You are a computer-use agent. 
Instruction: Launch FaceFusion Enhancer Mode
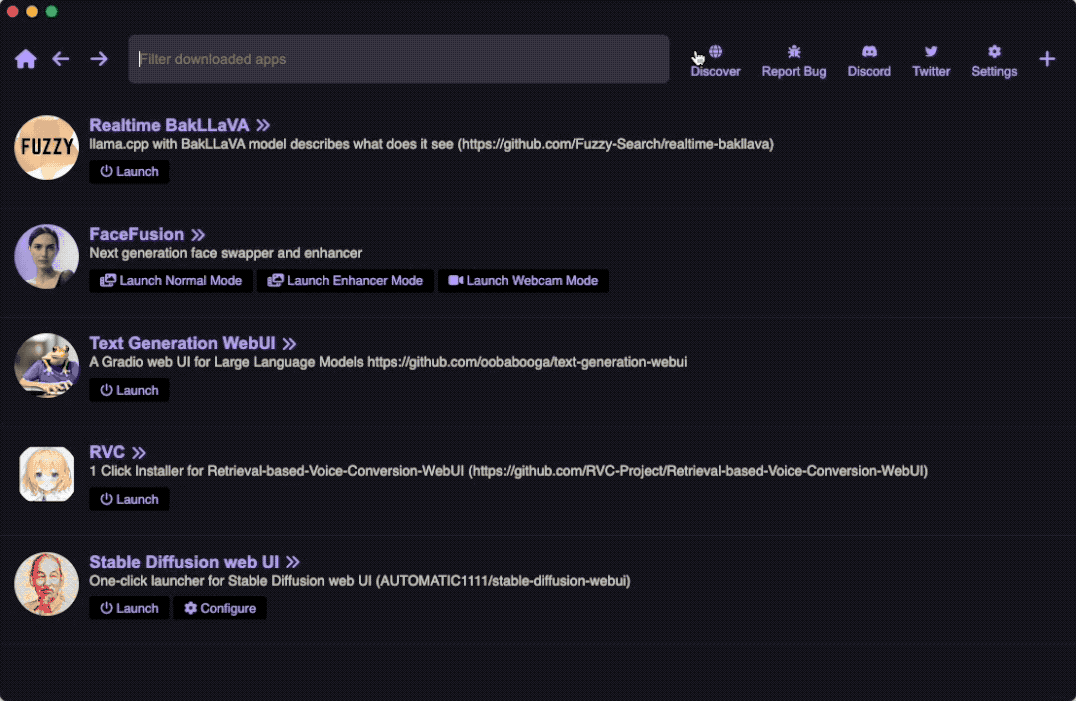[x=345, y=281]
